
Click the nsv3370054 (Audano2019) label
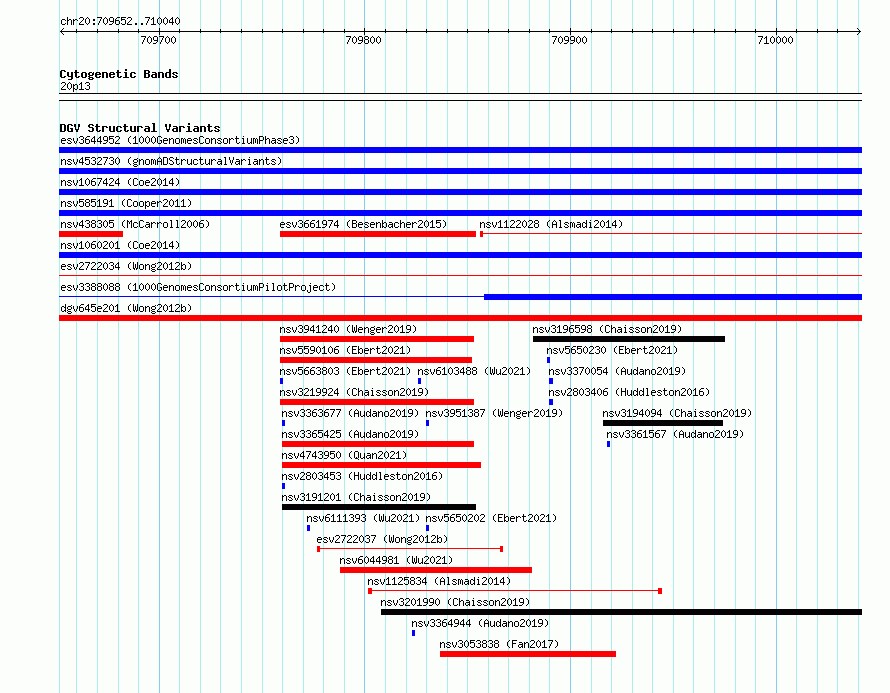pos(617,371)
